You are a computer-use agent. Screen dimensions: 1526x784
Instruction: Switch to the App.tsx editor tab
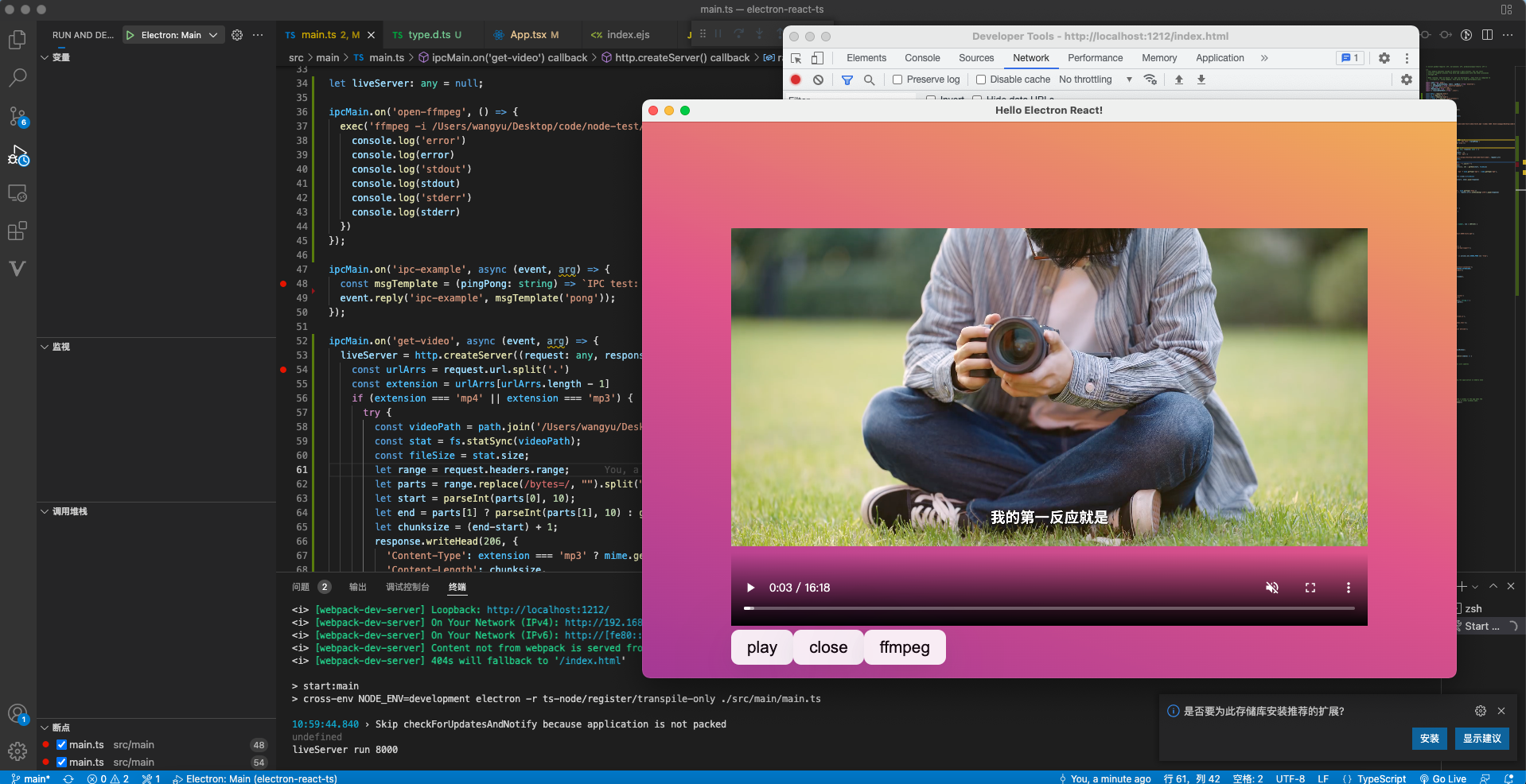pyautogui.click(x=529, y=35)
